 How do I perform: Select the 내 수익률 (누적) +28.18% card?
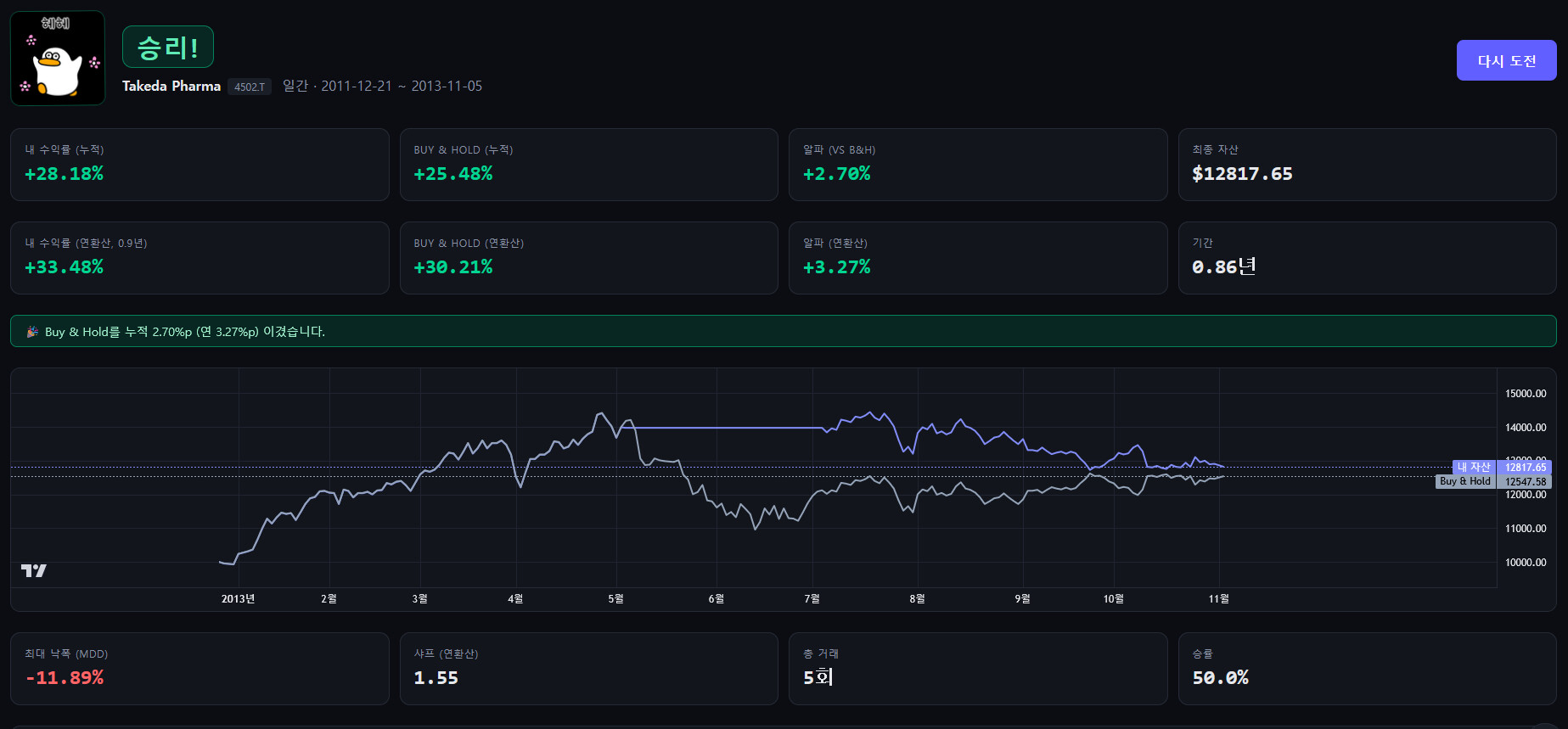coord(200,165)
